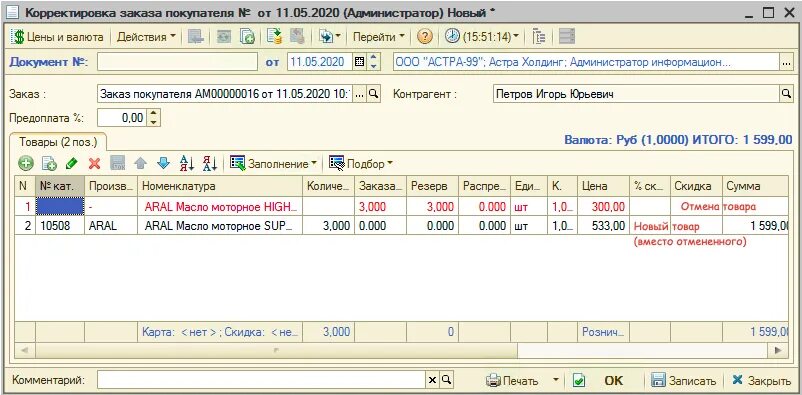This screenshot has height=395, width=802.
Task: Click the Комментарий input field
Action: coord(261,380)
